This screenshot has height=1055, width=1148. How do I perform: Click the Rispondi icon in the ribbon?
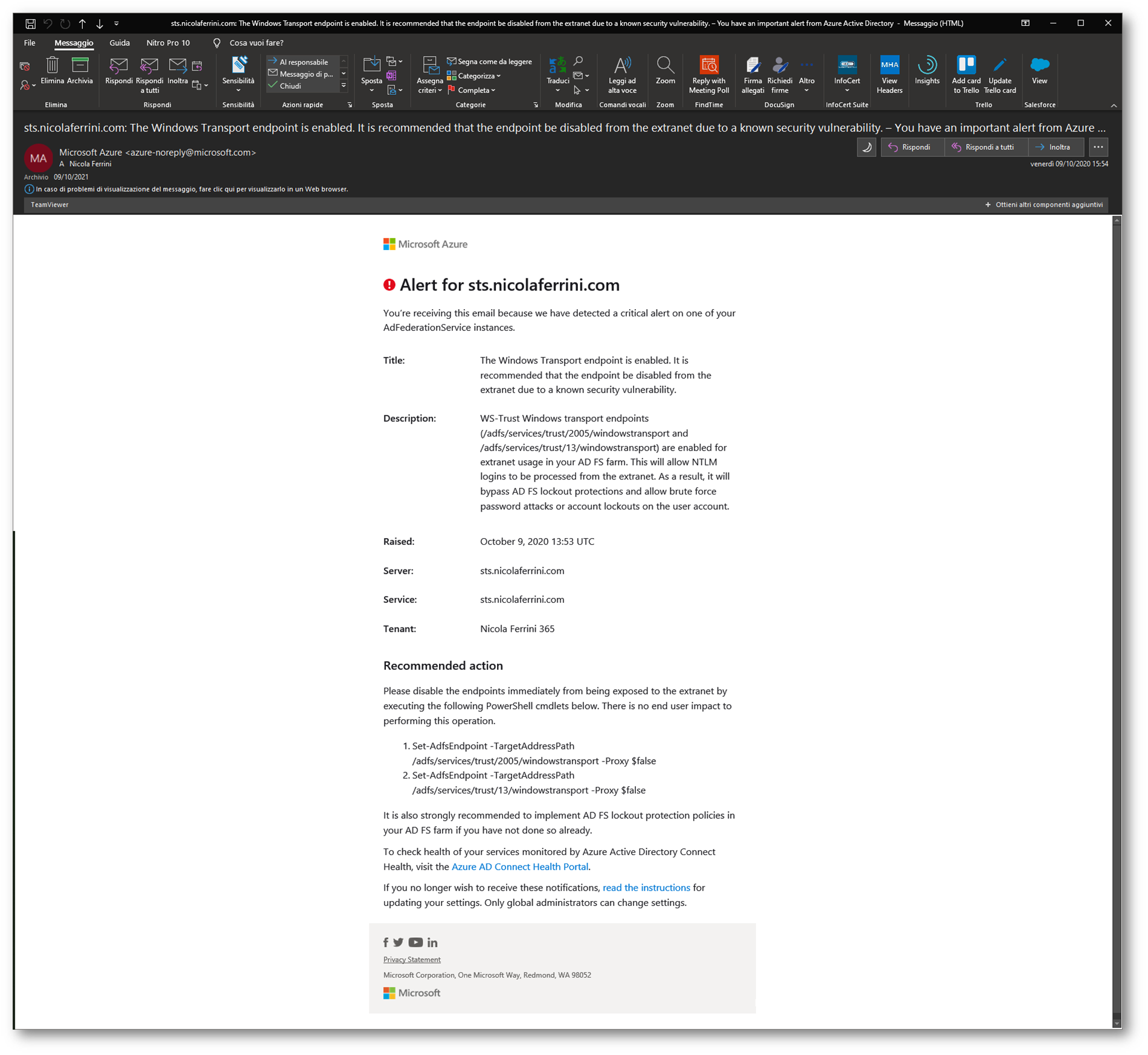(x=118, y=65)
